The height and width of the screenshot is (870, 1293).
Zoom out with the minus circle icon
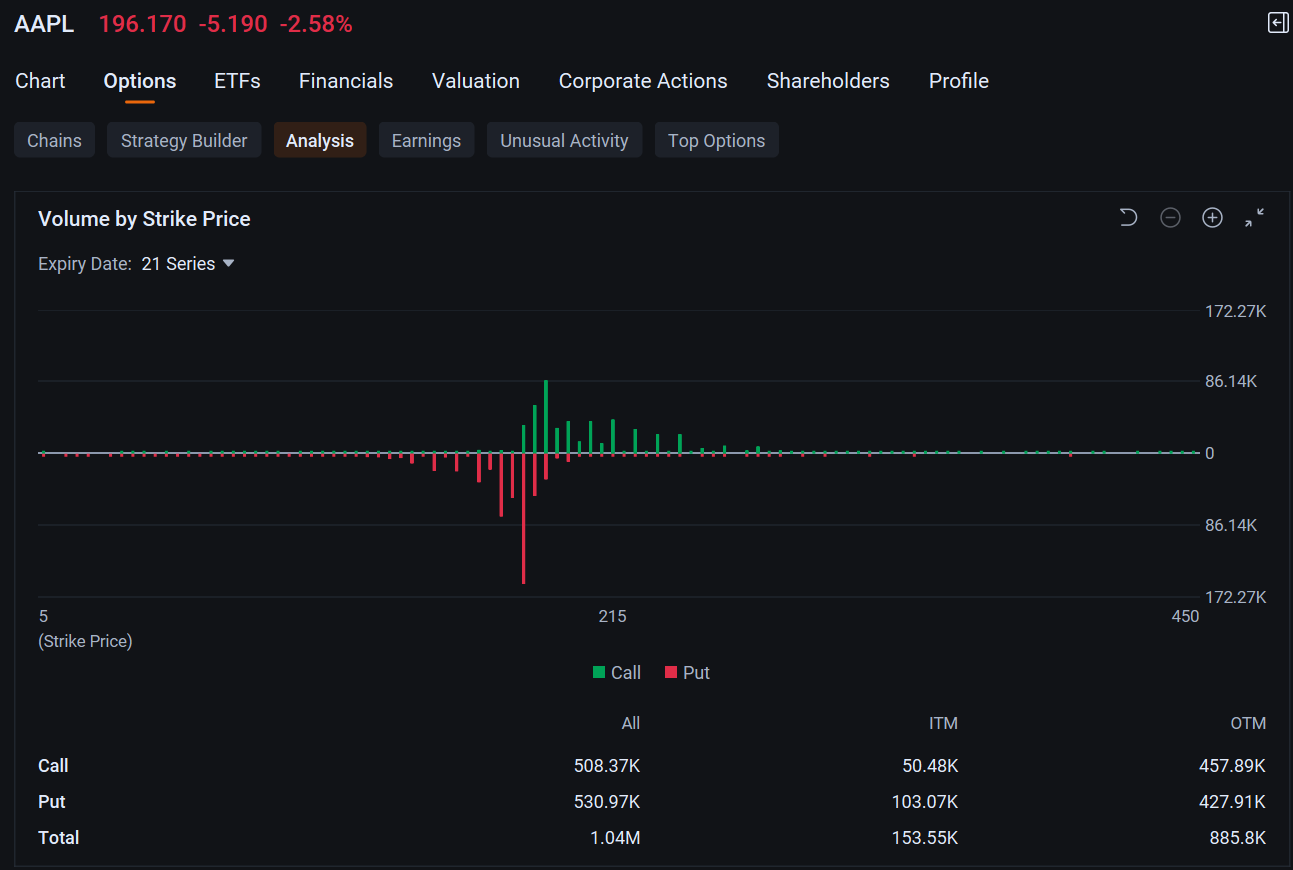1170,218
